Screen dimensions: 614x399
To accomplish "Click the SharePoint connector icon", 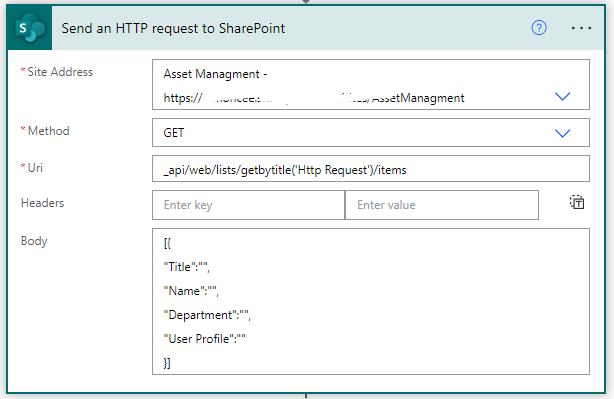I will (29, 28).
